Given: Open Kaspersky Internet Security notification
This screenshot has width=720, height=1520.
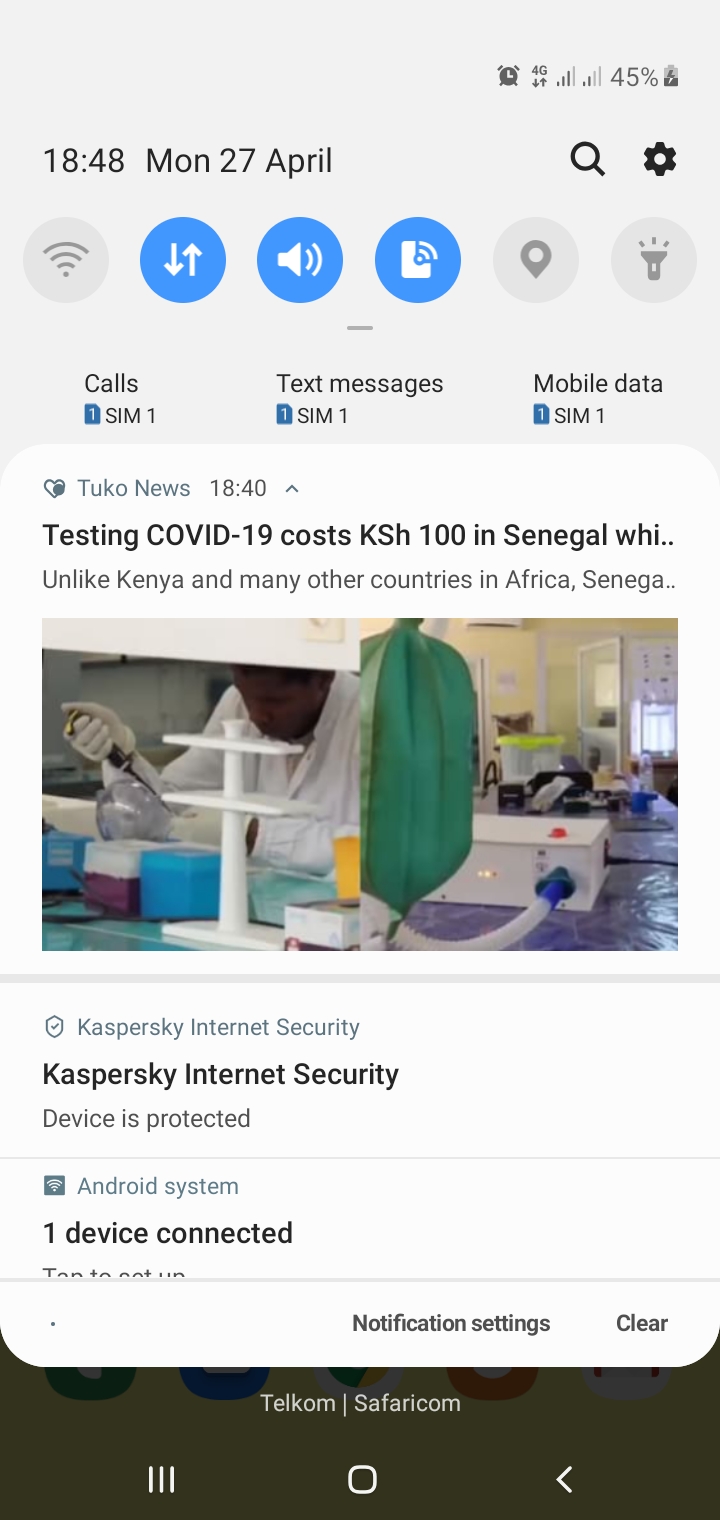Looking at the screenshot, I should pyautogui.click(x=360, y=1071).
